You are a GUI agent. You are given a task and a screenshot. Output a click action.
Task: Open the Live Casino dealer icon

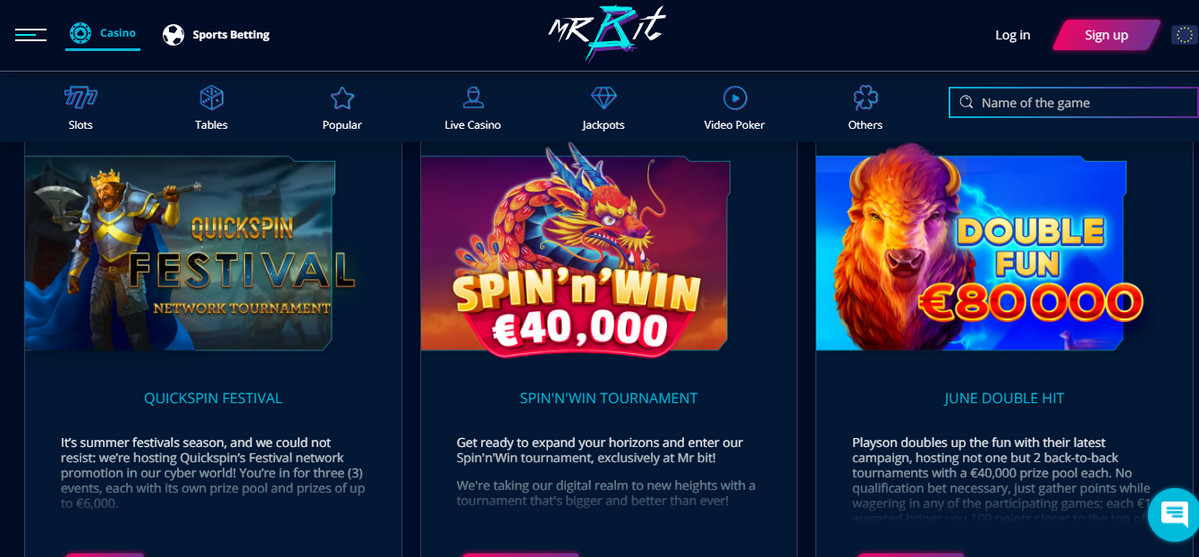[x=473, y=98]
